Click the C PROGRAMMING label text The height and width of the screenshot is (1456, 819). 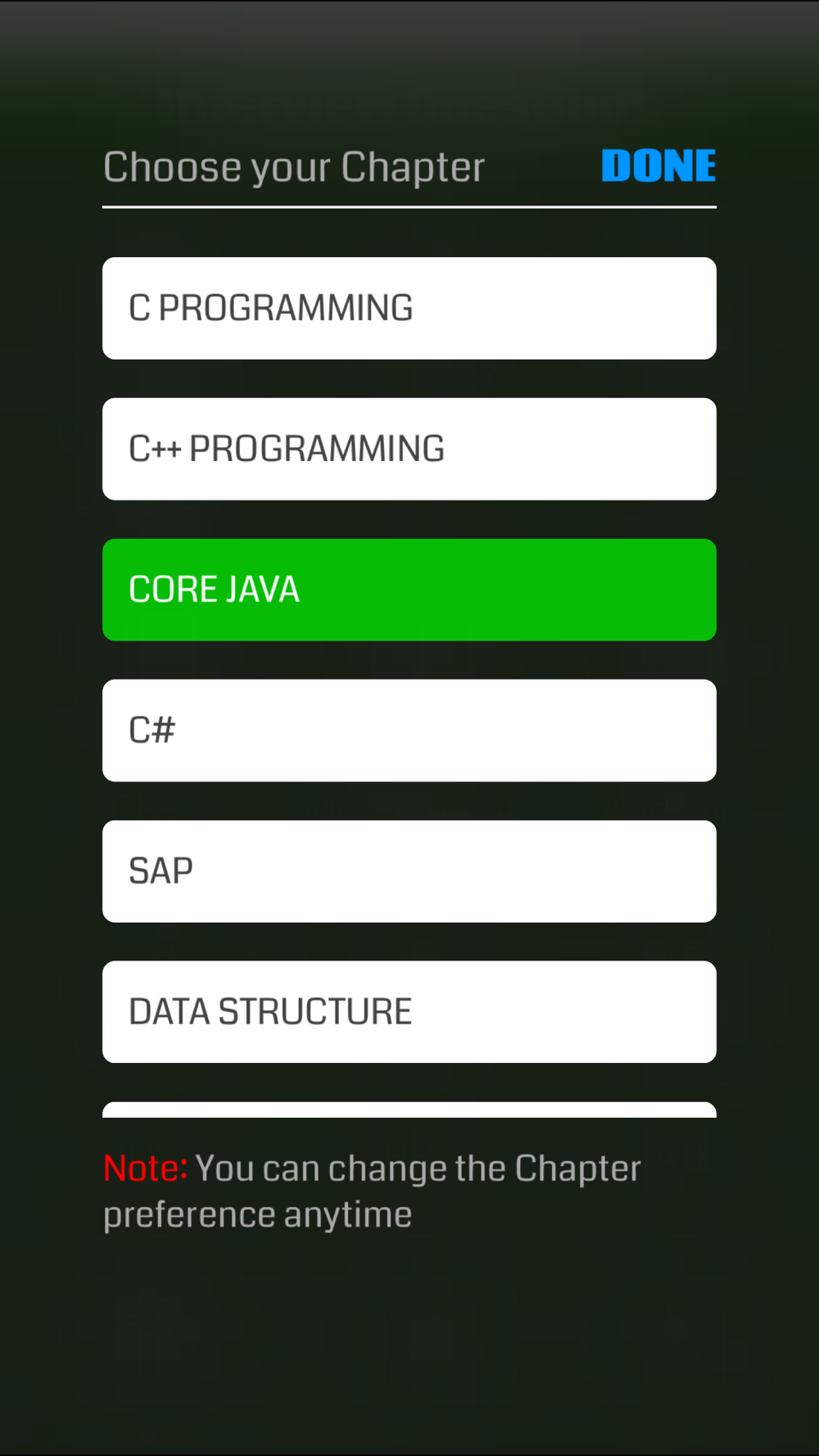[271, 308]
